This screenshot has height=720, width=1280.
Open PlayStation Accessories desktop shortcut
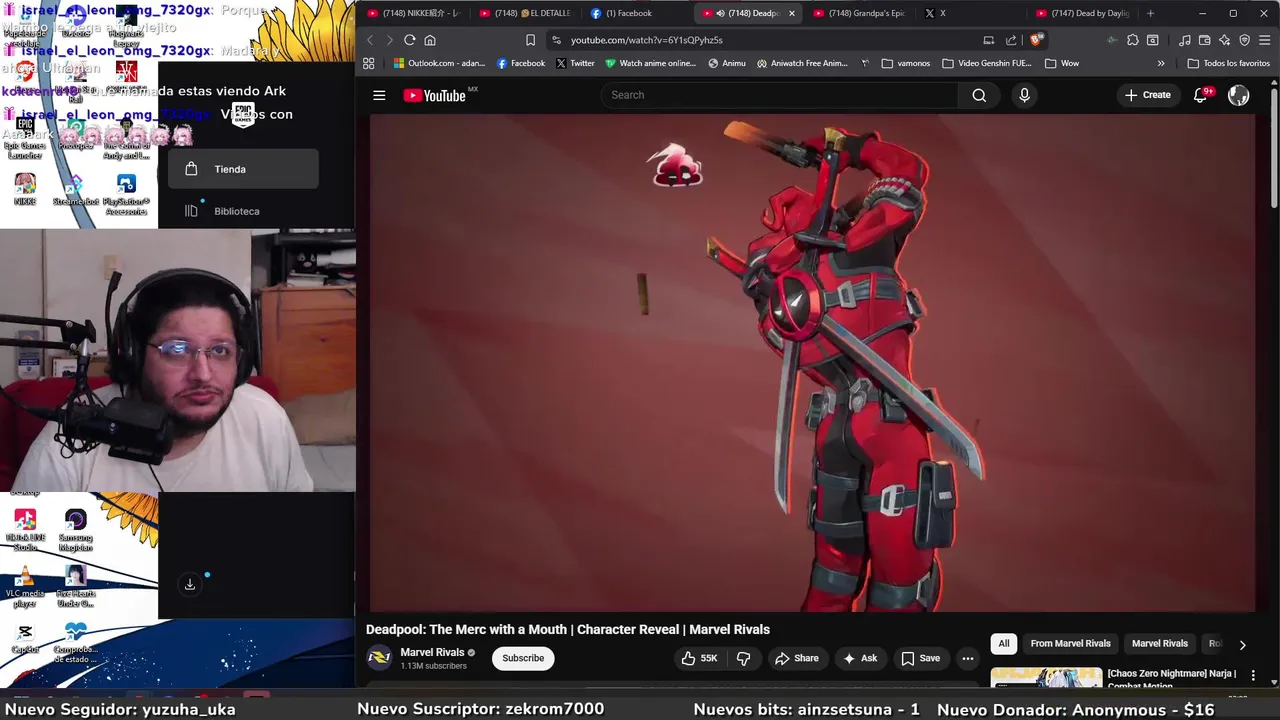(x=126, y=194)
